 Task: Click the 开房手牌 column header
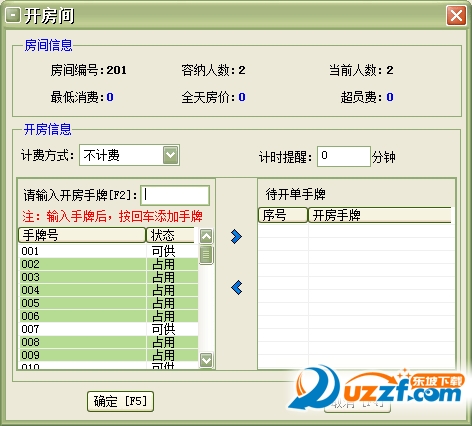point(380,215)
